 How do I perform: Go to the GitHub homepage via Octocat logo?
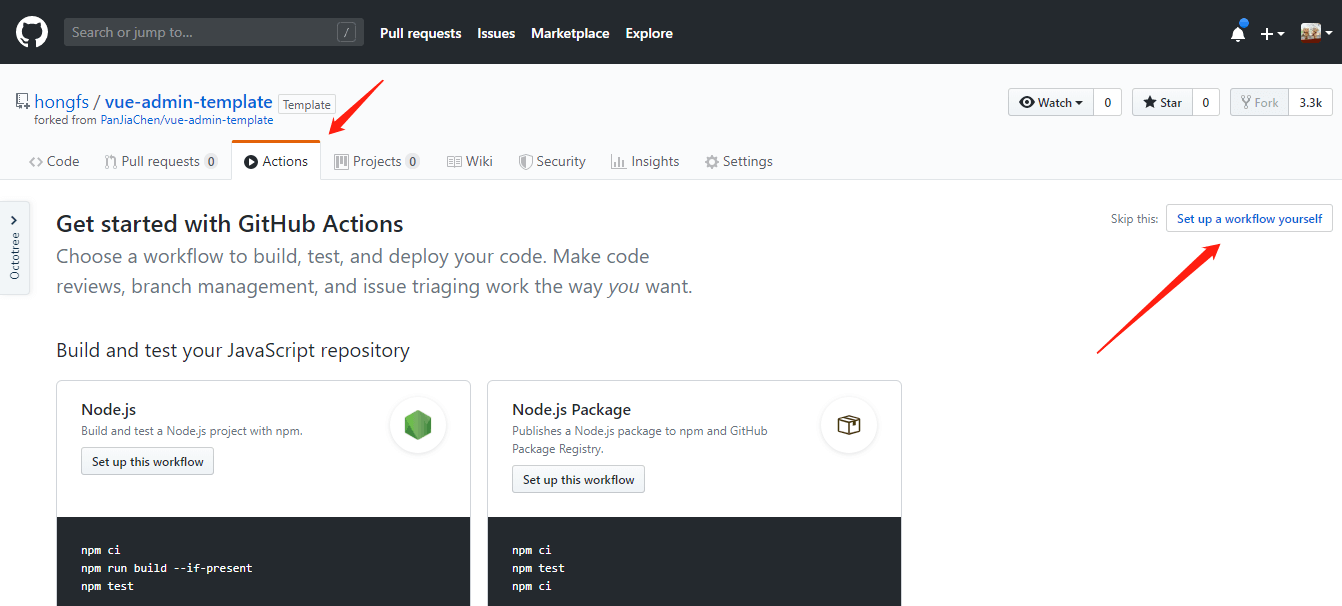pos(32,32)
